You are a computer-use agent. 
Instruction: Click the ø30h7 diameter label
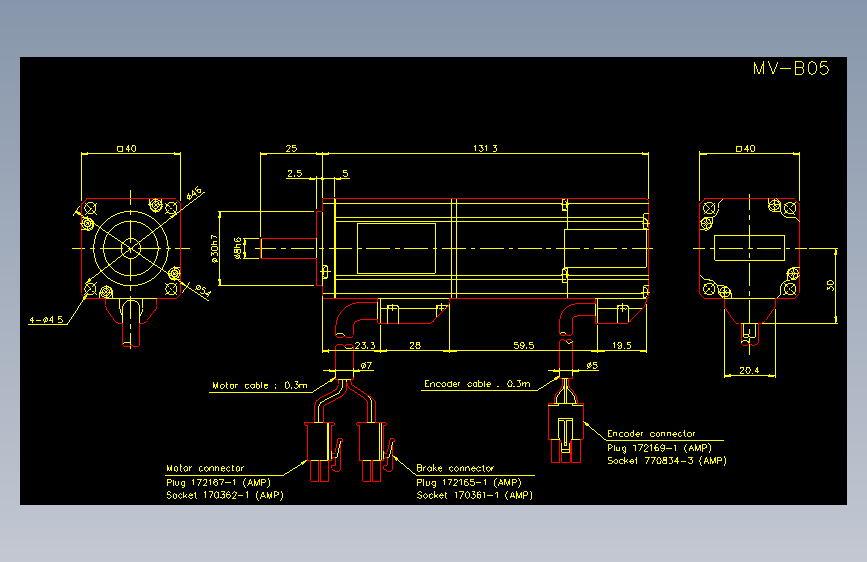point(215,248)
